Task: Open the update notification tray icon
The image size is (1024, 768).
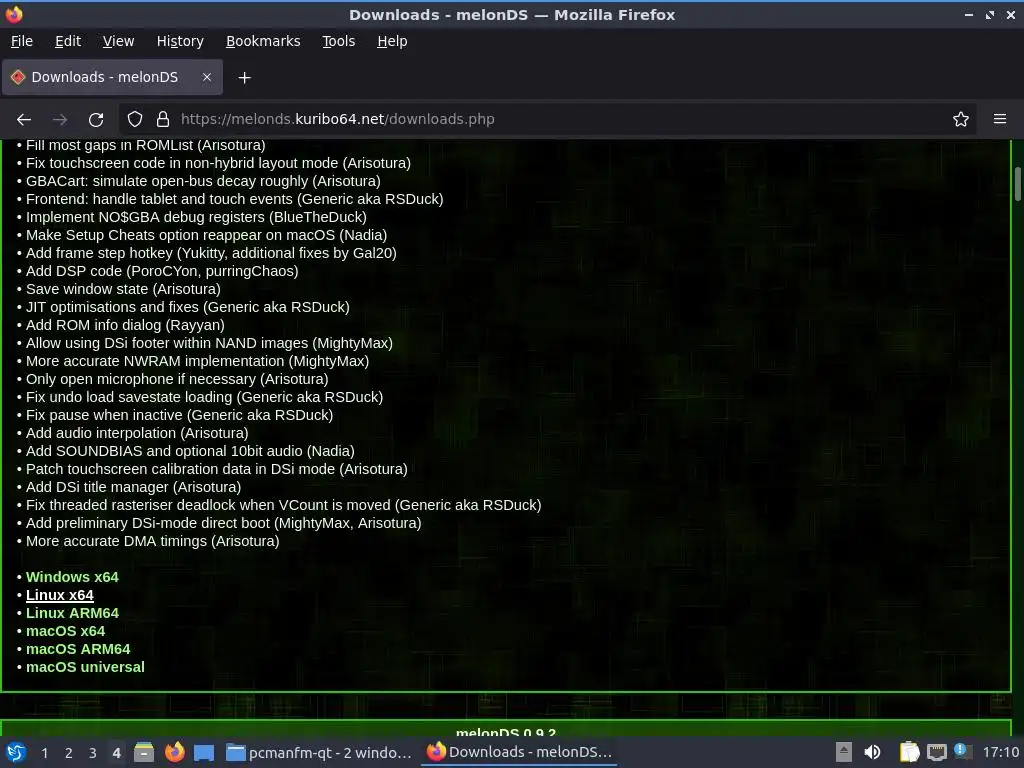Action: pos(961,751)
